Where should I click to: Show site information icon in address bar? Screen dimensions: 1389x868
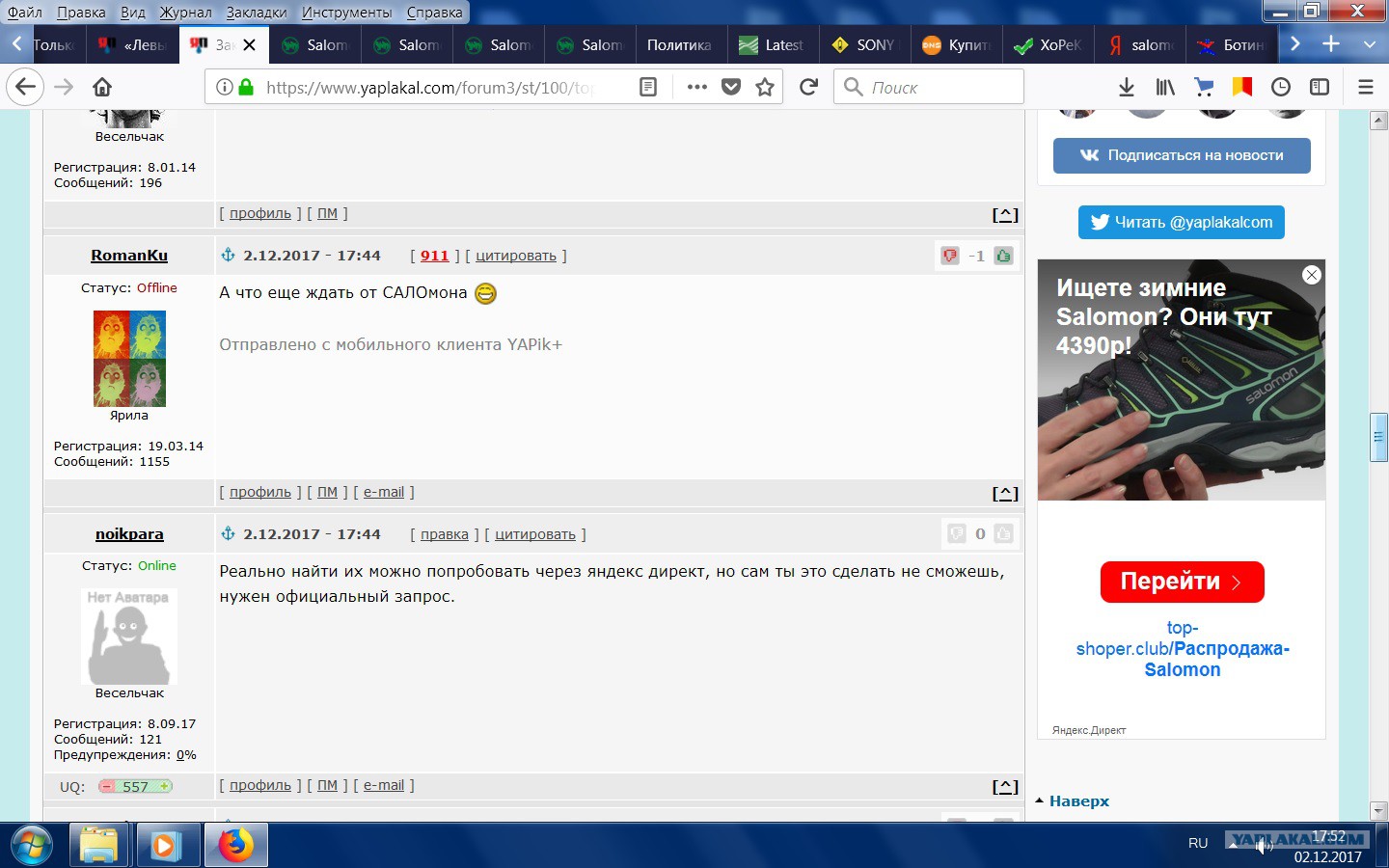(224, 87)
